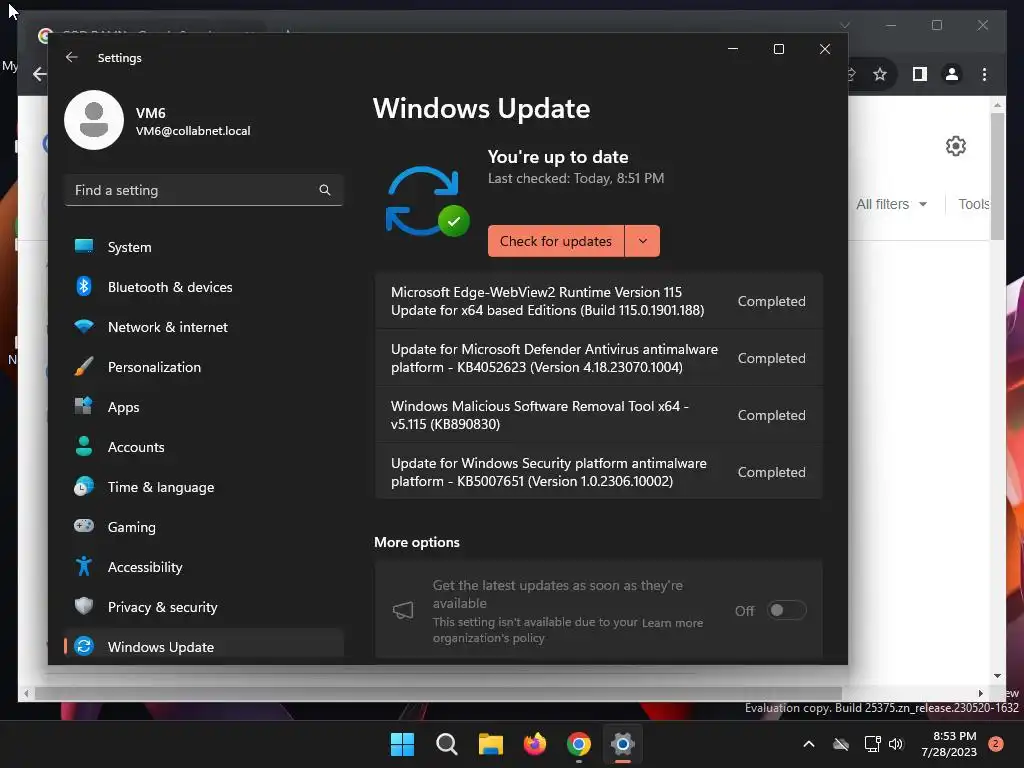The height and width of the screenshot is (768, 1024).
Task: Click the network icon in the tray
Action: pyautogui.click(x=872, y=744)
